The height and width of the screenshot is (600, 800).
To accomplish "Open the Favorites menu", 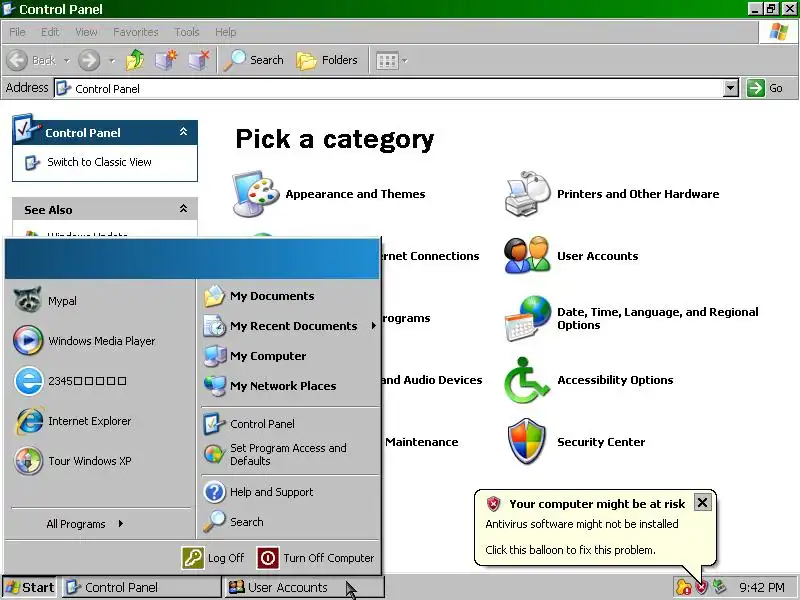I will click(x=136, y=32).
